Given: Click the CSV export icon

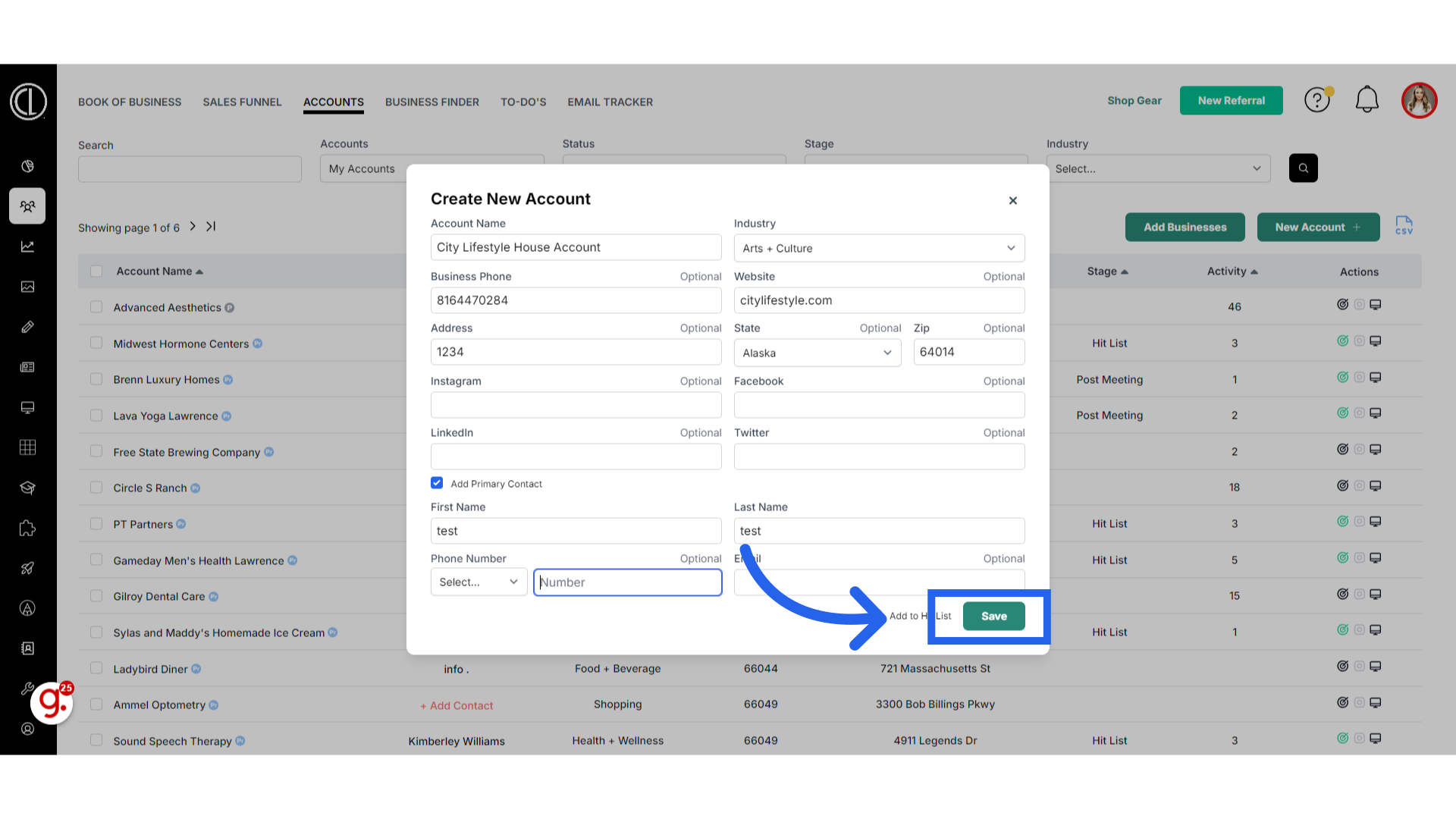Looking at the screenshot, I should [x=1404, y=226].
